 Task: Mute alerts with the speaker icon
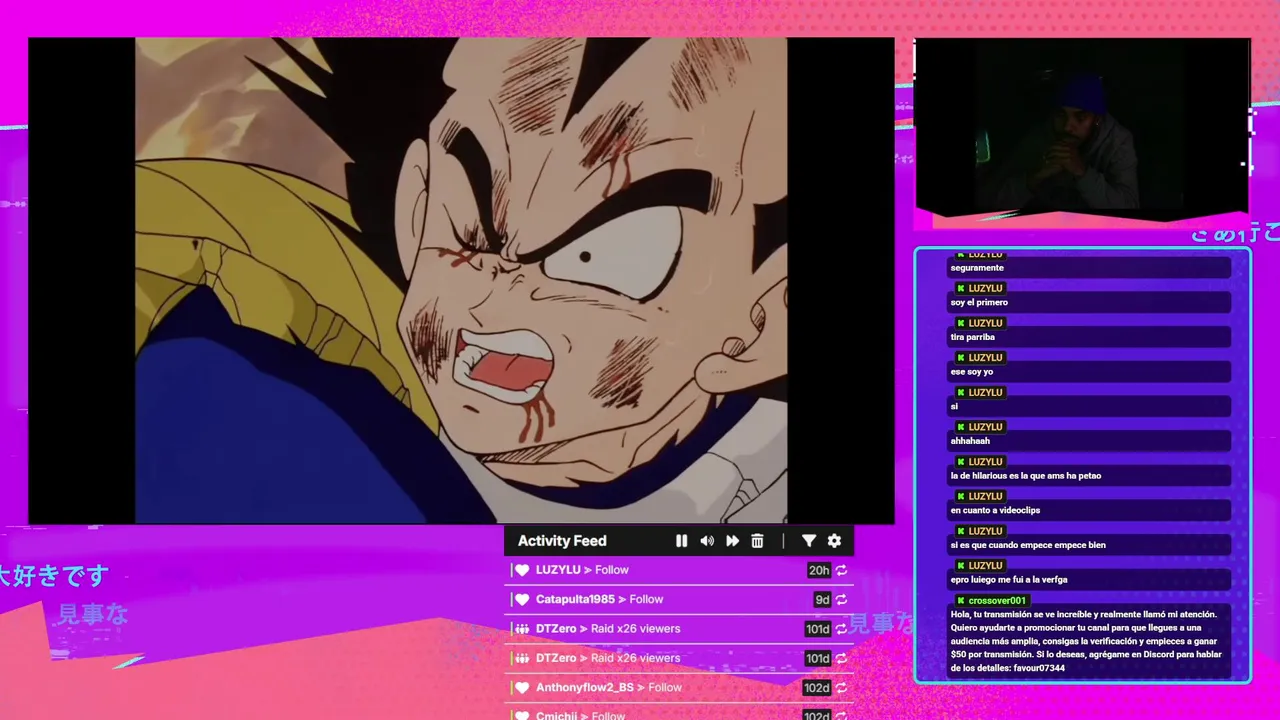[707, 541]
